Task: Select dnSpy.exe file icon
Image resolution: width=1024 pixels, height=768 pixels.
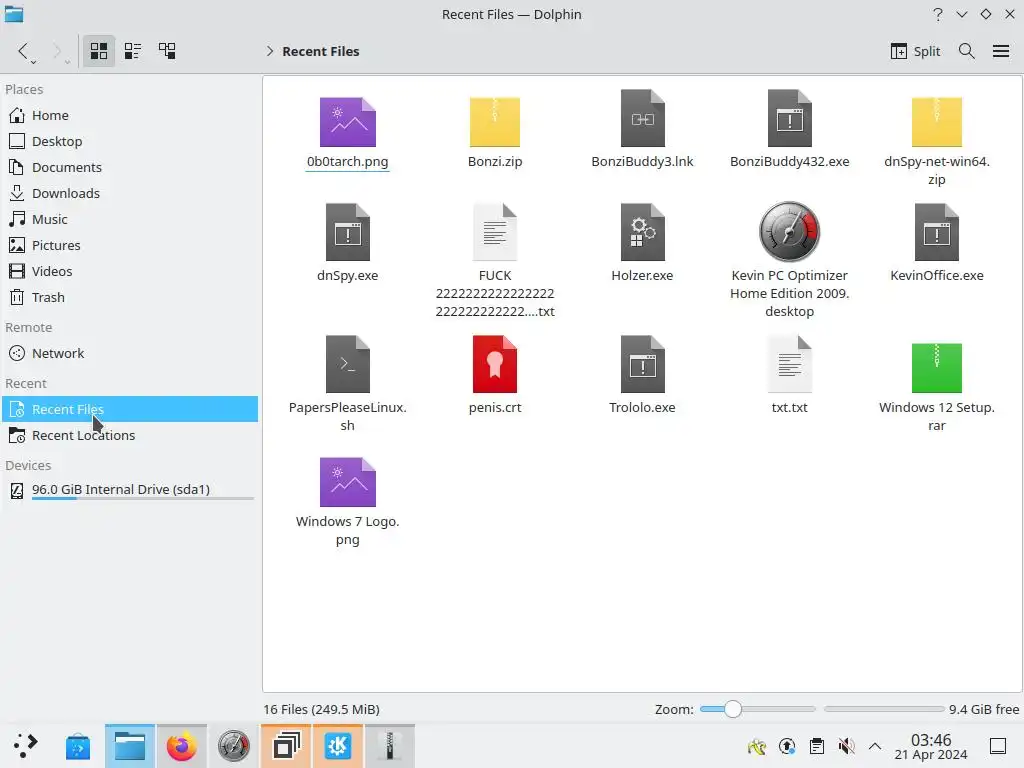Action: (347, 232)
